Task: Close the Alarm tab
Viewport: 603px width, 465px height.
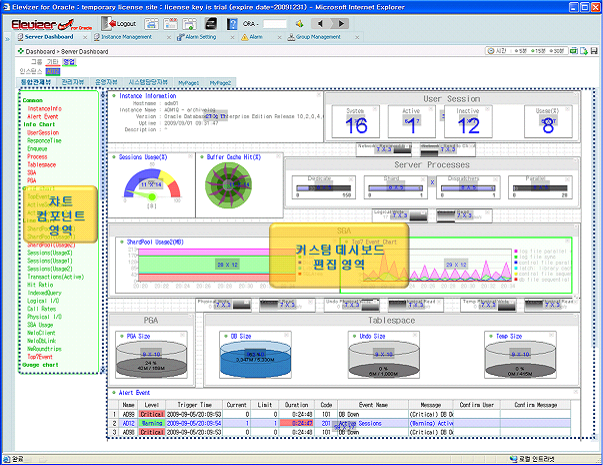Action: tap(280, 37)
